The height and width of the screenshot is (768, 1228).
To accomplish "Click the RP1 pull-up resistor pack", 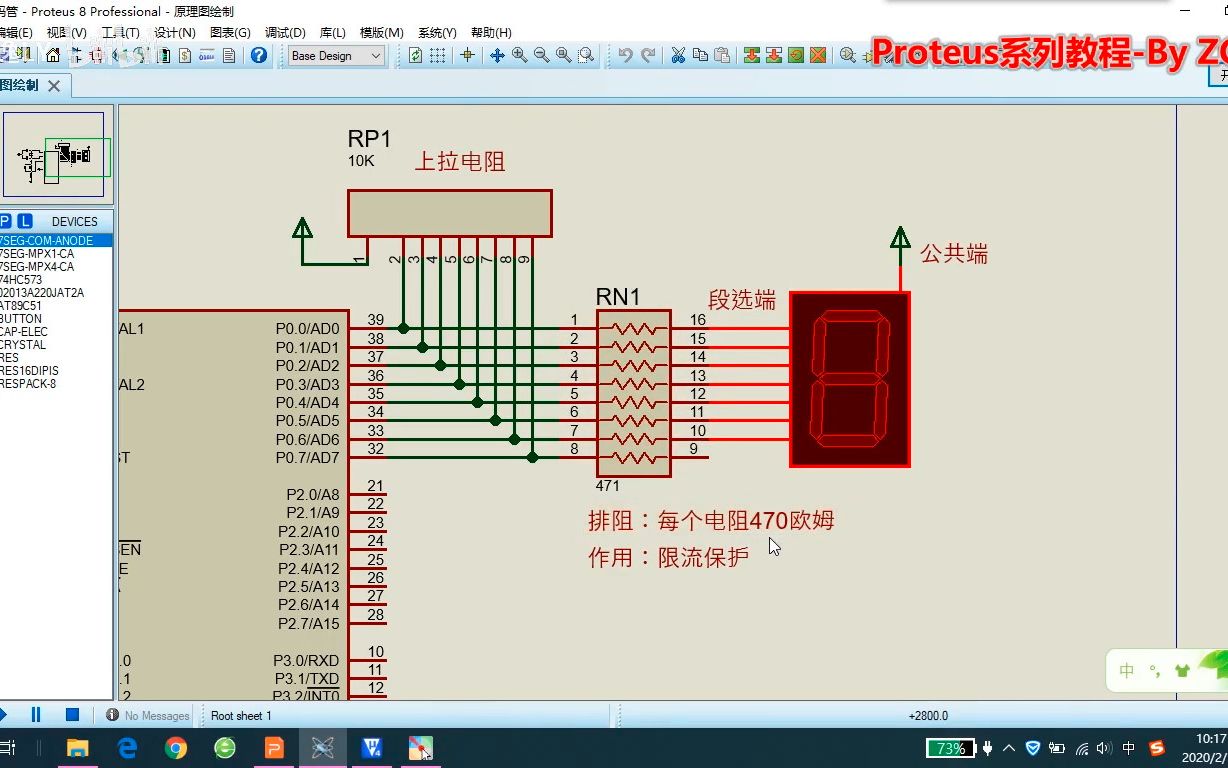I will click(x=450, y=213).
